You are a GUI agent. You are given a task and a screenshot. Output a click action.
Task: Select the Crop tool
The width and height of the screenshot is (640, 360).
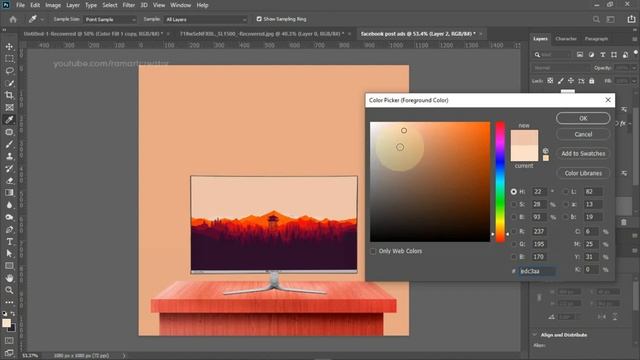[9, 96]
